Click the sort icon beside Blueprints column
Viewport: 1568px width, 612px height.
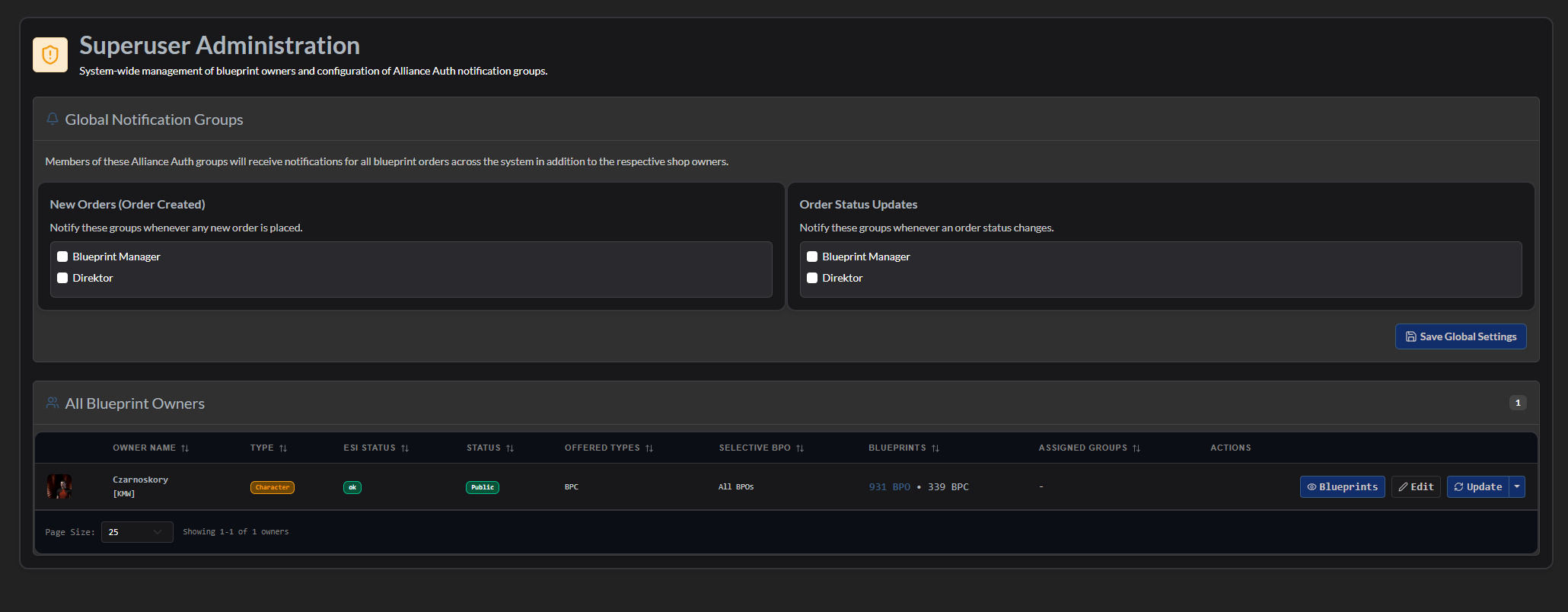(x=935, y=448)
